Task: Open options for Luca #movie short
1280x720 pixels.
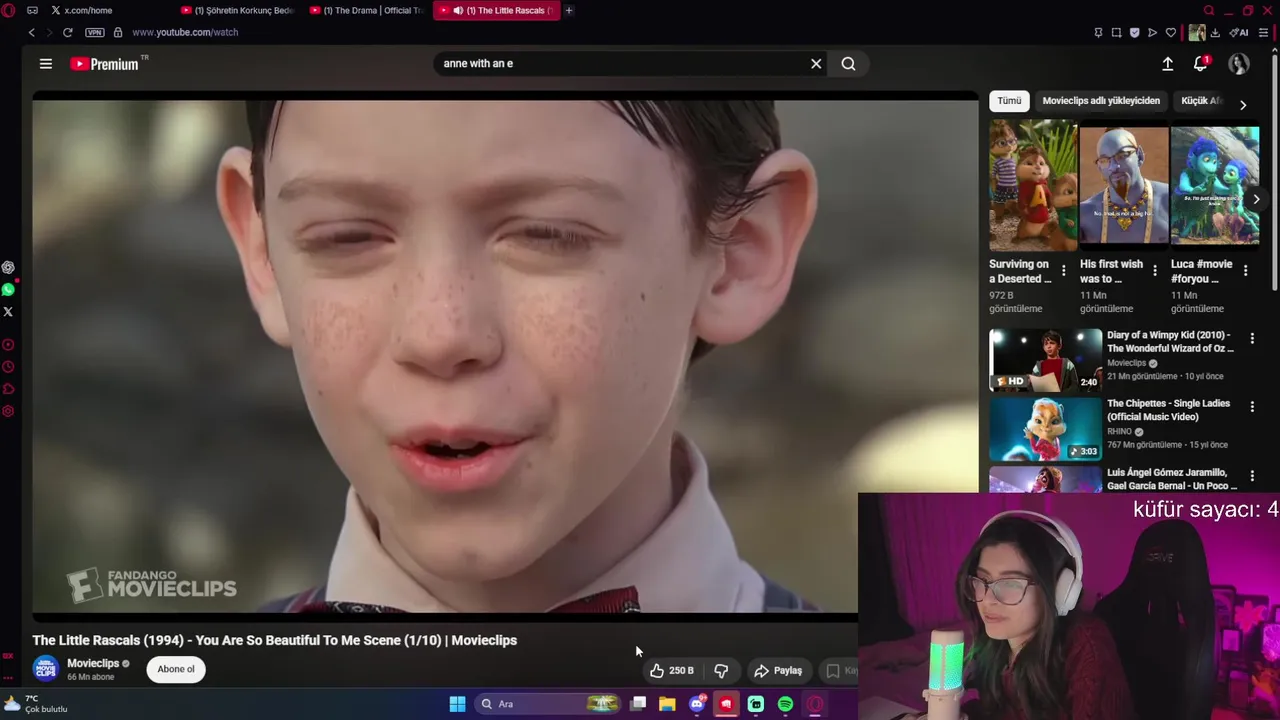Action: point(1245,271)
